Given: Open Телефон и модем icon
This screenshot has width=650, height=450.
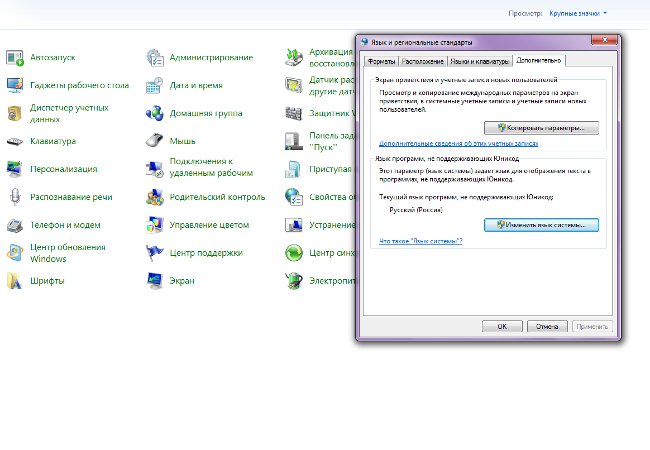Looking at the screenshot, I should pos(15,225).
